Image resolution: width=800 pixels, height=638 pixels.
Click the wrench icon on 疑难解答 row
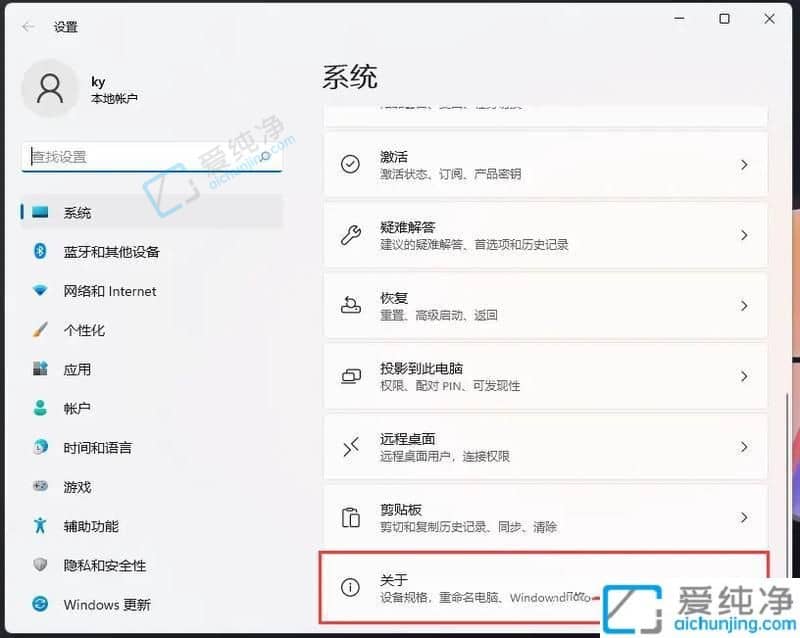350,235
